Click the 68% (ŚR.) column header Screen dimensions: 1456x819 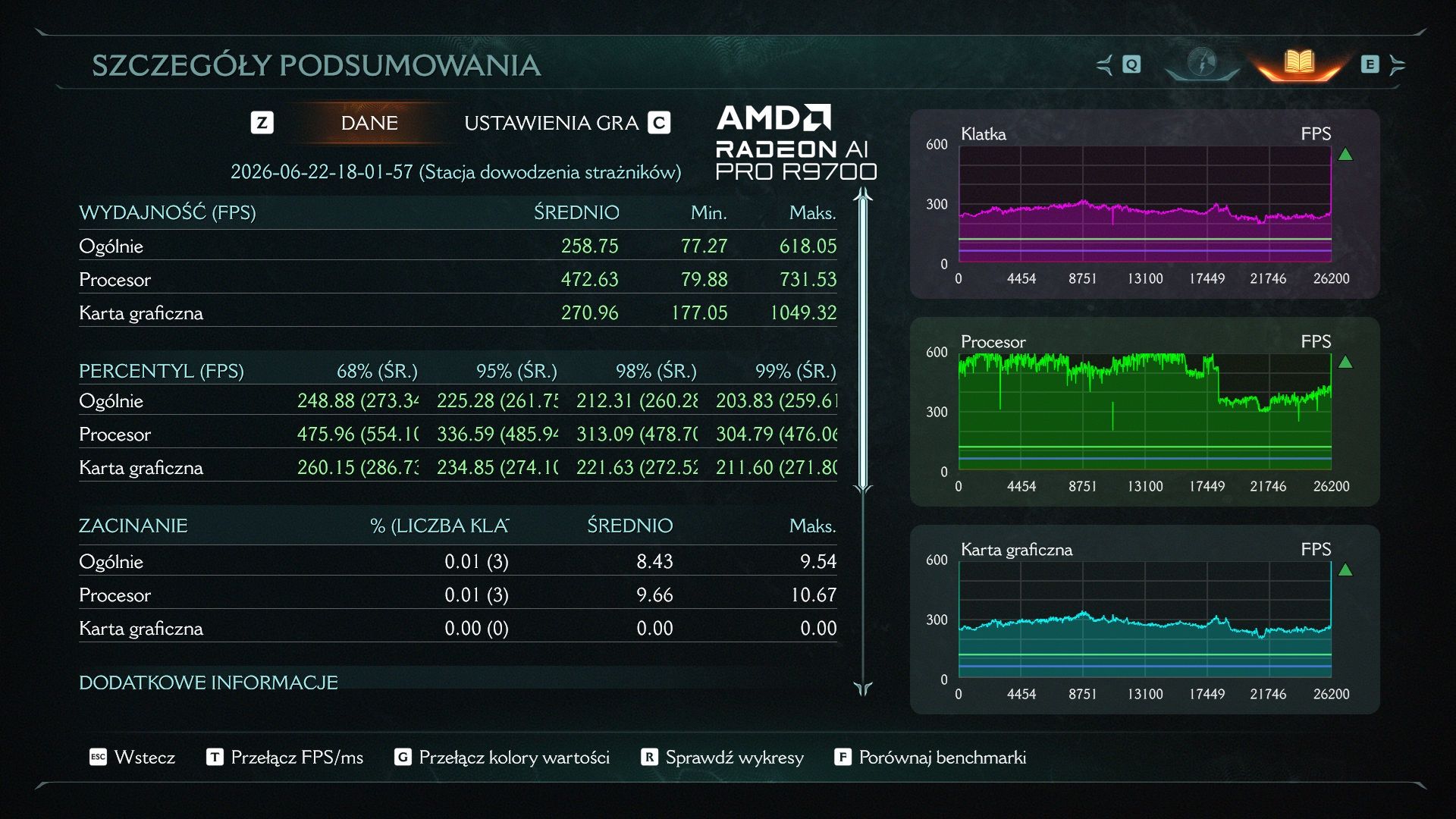(377, 371)
